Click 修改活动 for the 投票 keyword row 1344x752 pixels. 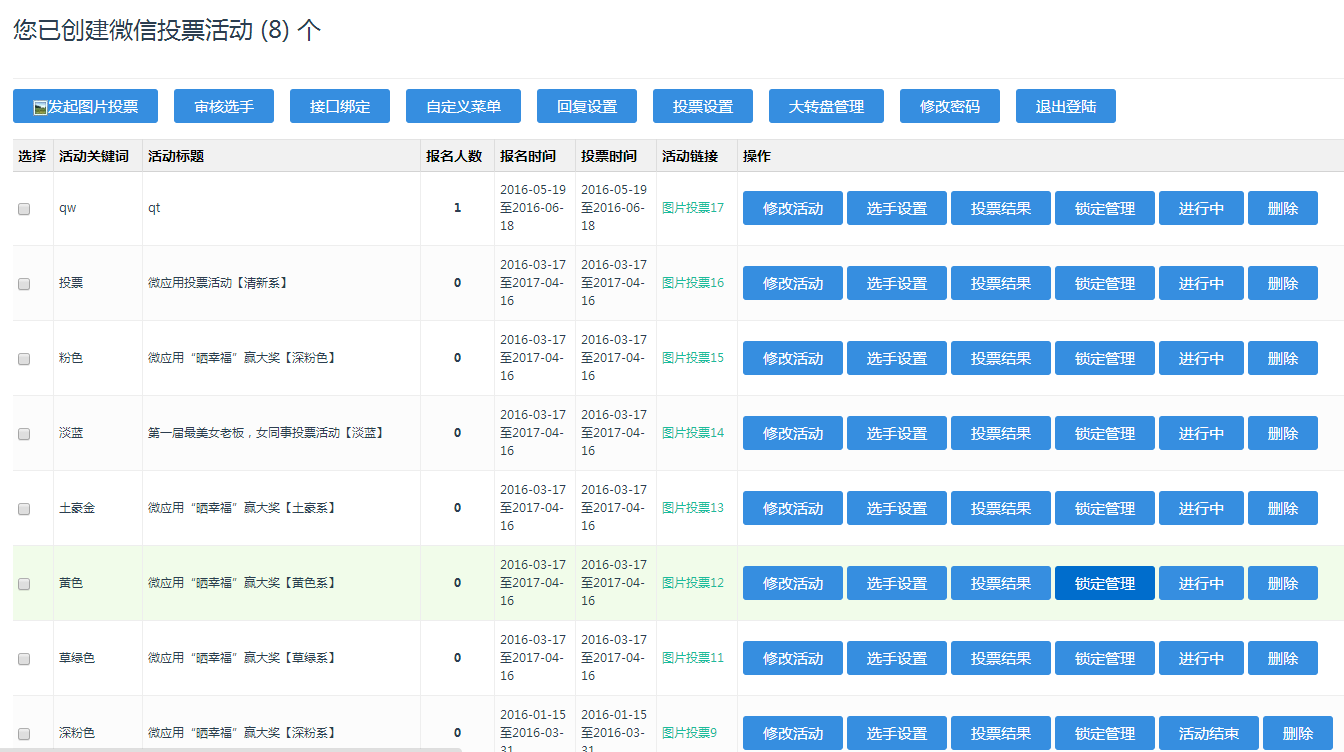point(793,283)
